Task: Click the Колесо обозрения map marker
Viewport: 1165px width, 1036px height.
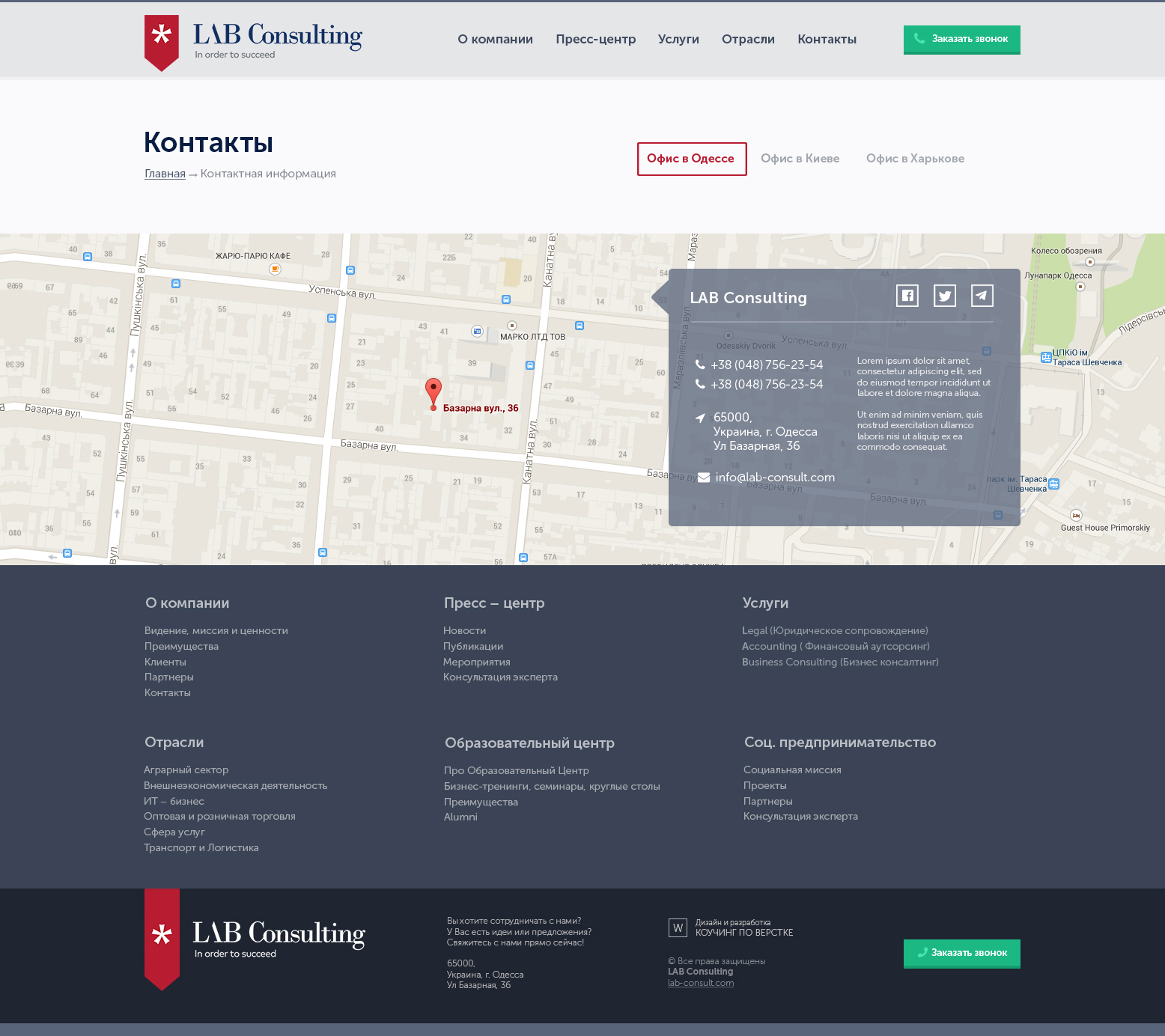Action: (x=1090, y=262)
